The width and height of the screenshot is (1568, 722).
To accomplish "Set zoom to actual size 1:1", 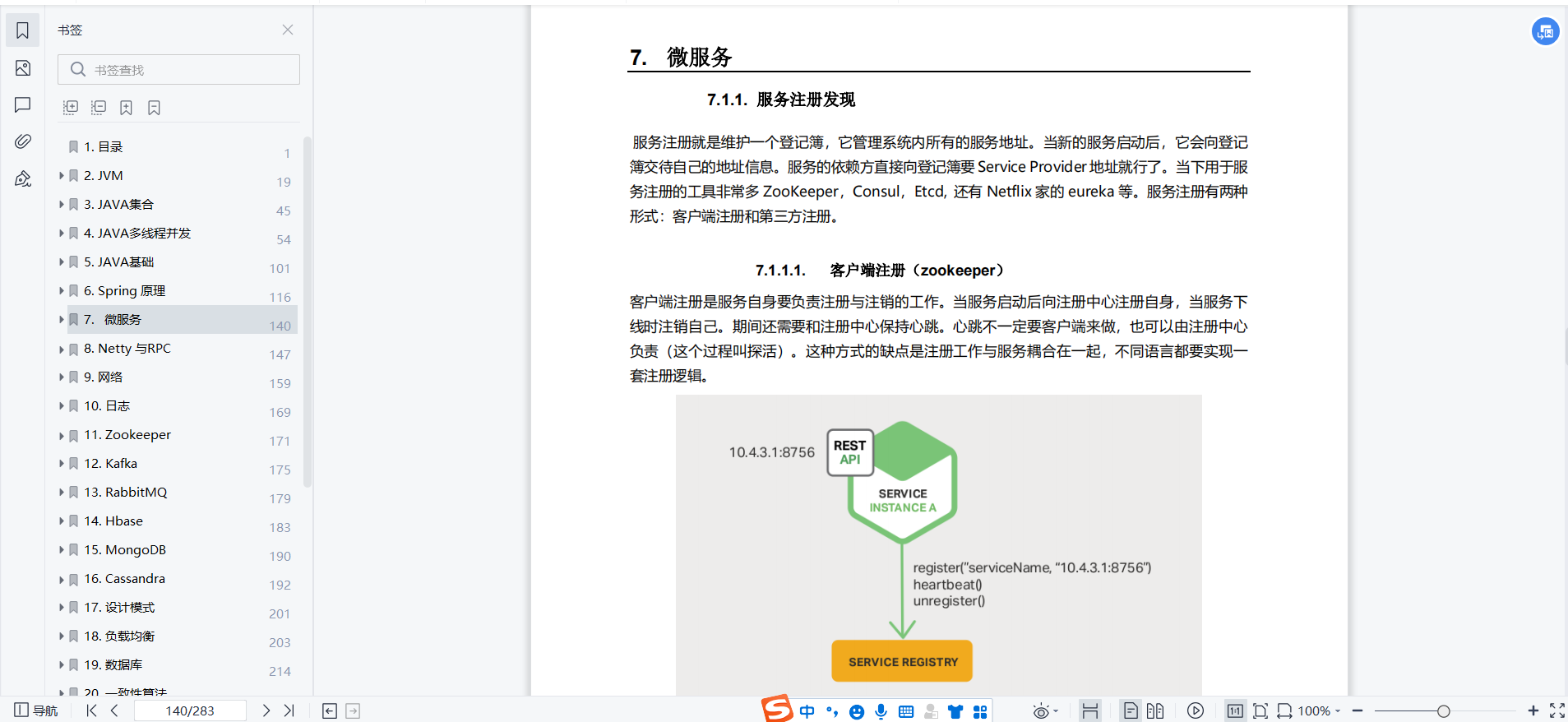I will click(1235, 711).
